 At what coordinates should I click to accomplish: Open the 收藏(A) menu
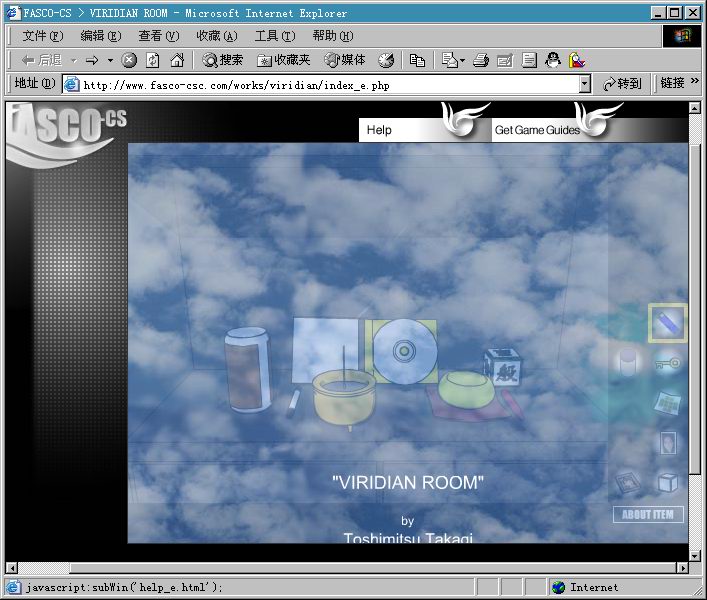(217, 36)
